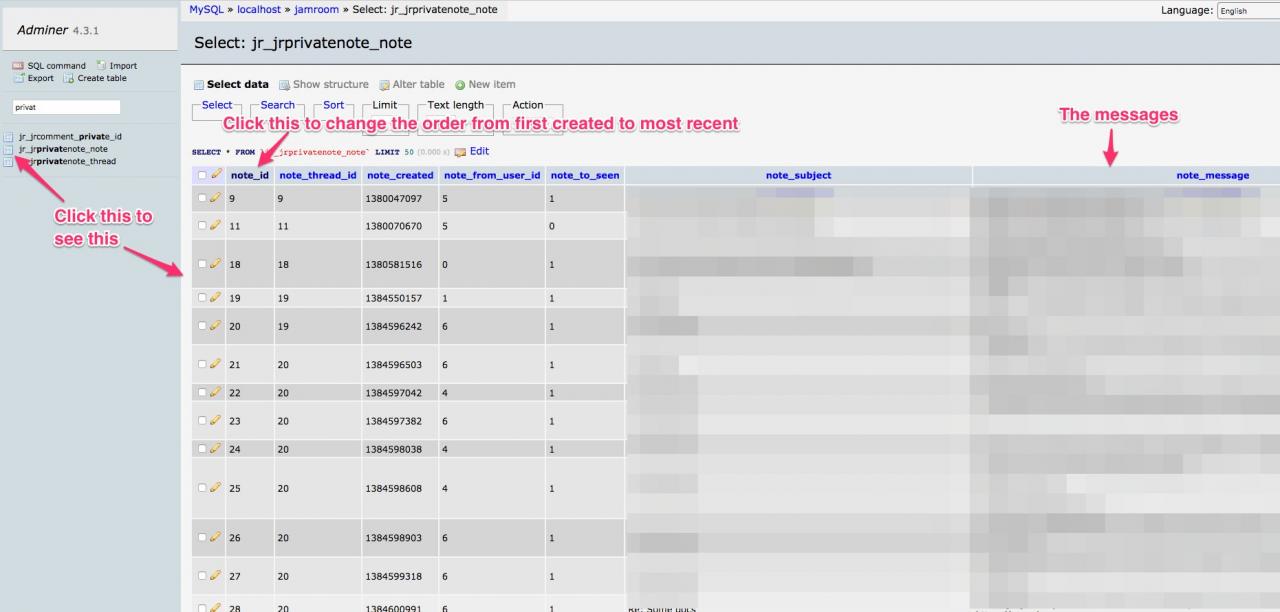Click the green New item plus icon
The width and height of the screenshot is (1280, 612).
point(460,85)
